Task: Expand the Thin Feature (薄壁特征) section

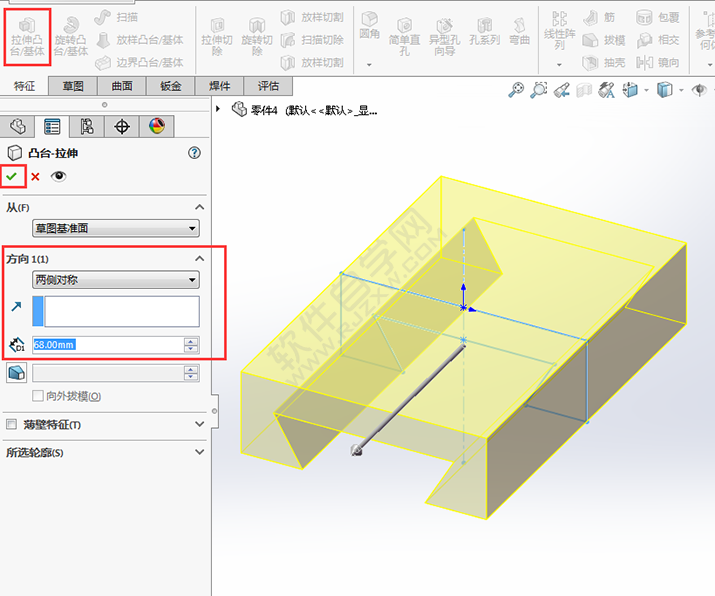Action: [x=199, y=424]
